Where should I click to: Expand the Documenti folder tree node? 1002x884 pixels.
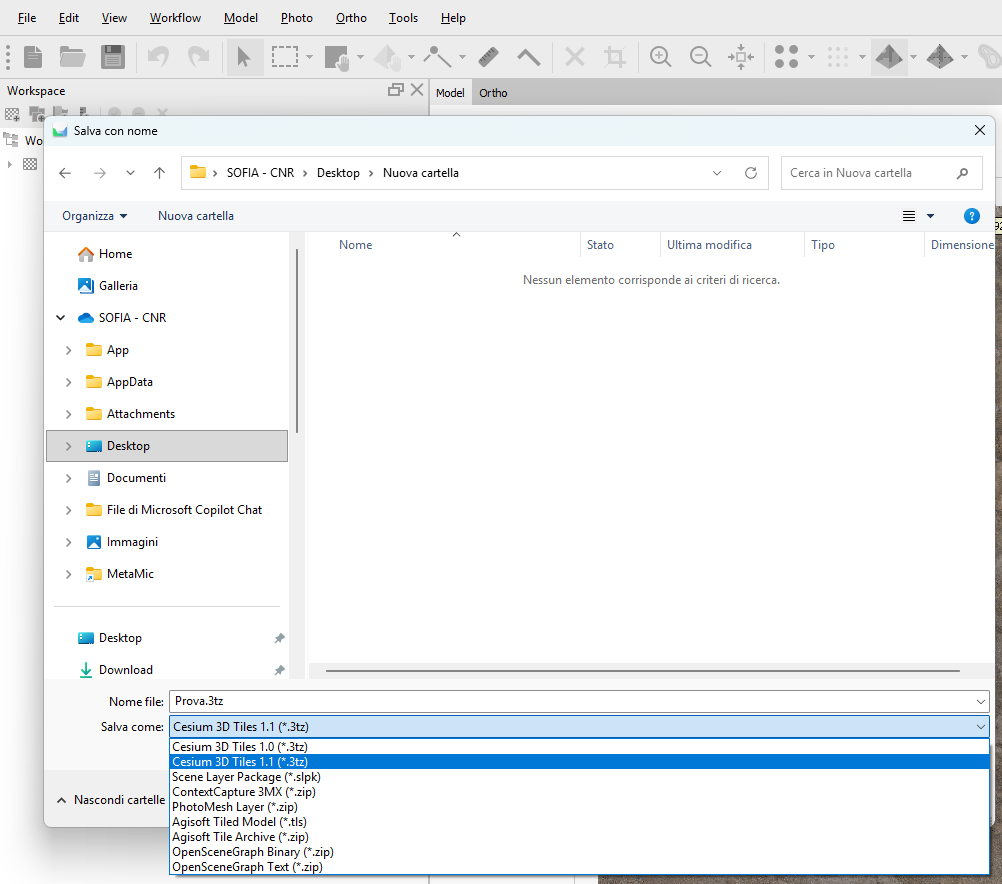(x=68, y=478)
